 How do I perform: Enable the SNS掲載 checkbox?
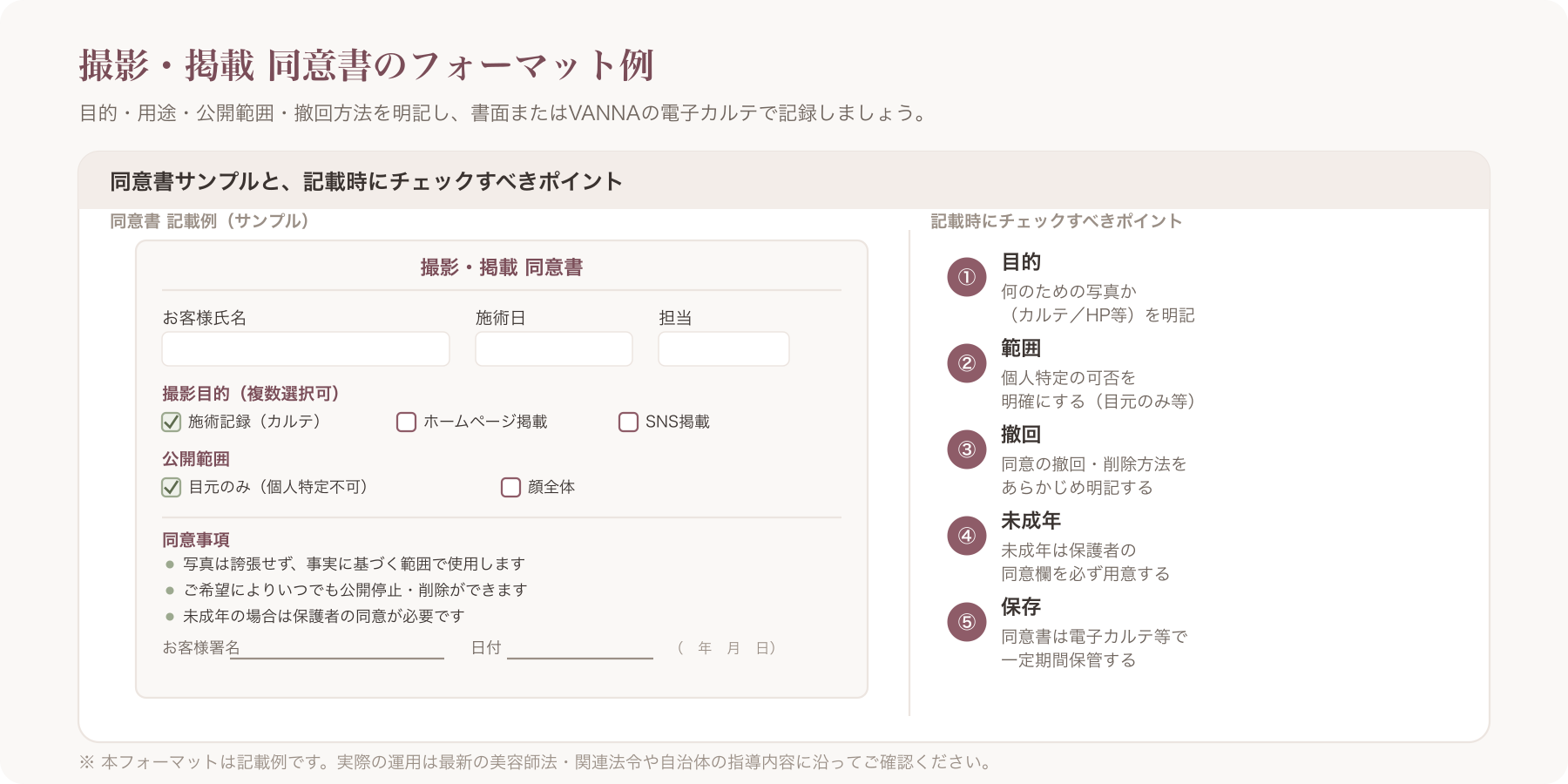628,422
